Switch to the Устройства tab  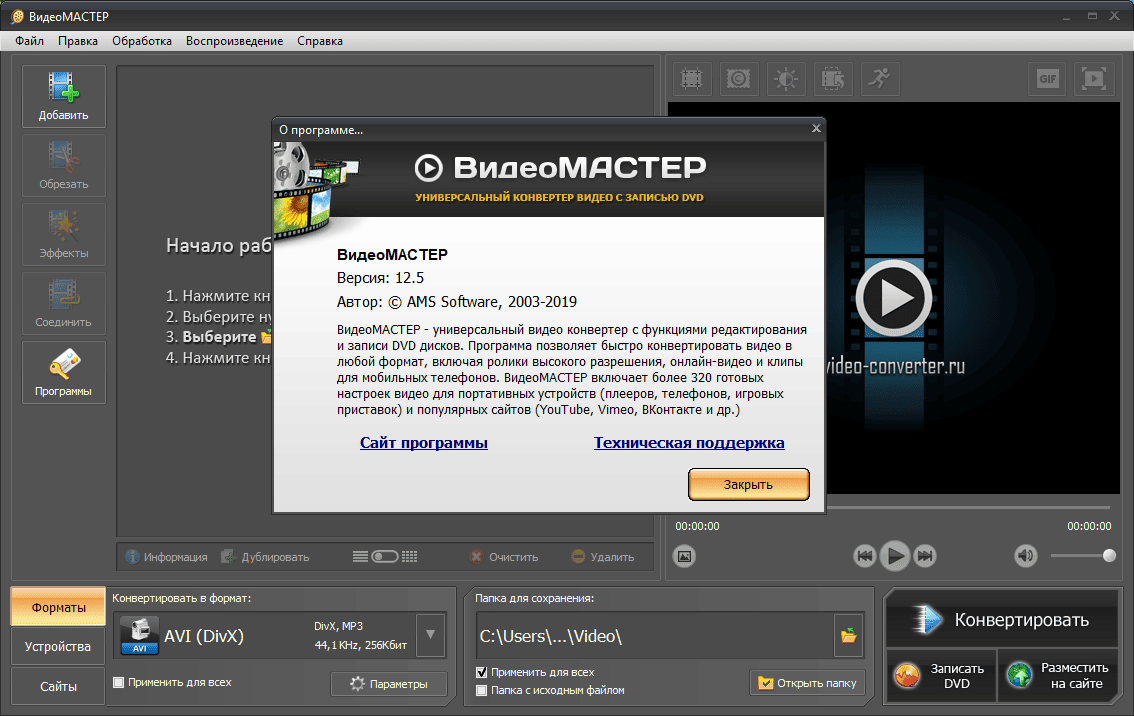58,647
